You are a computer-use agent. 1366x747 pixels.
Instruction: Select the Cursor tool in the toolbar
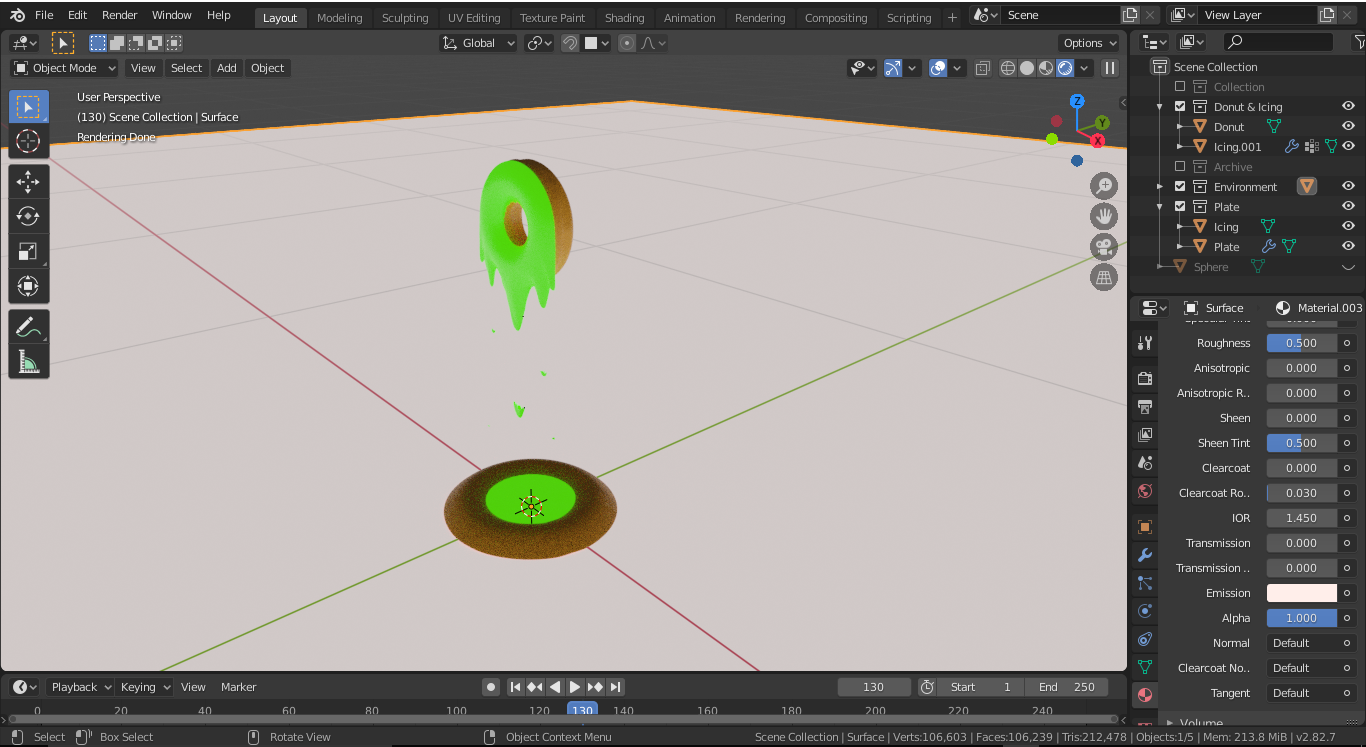[x=28, y=141]
